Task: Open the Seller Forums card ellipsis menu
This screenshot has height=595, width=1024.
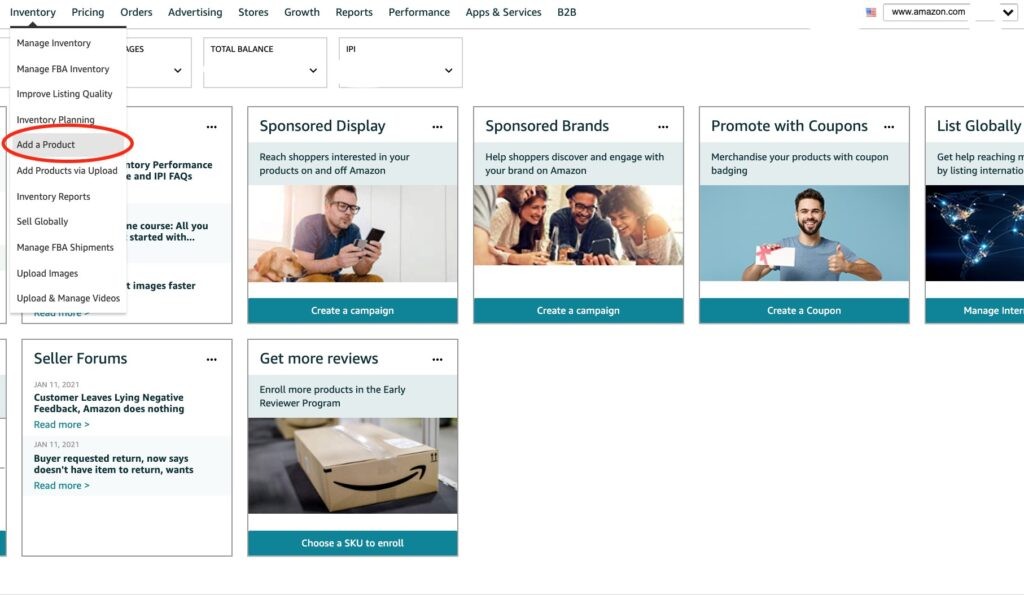Action: [212, 359]
